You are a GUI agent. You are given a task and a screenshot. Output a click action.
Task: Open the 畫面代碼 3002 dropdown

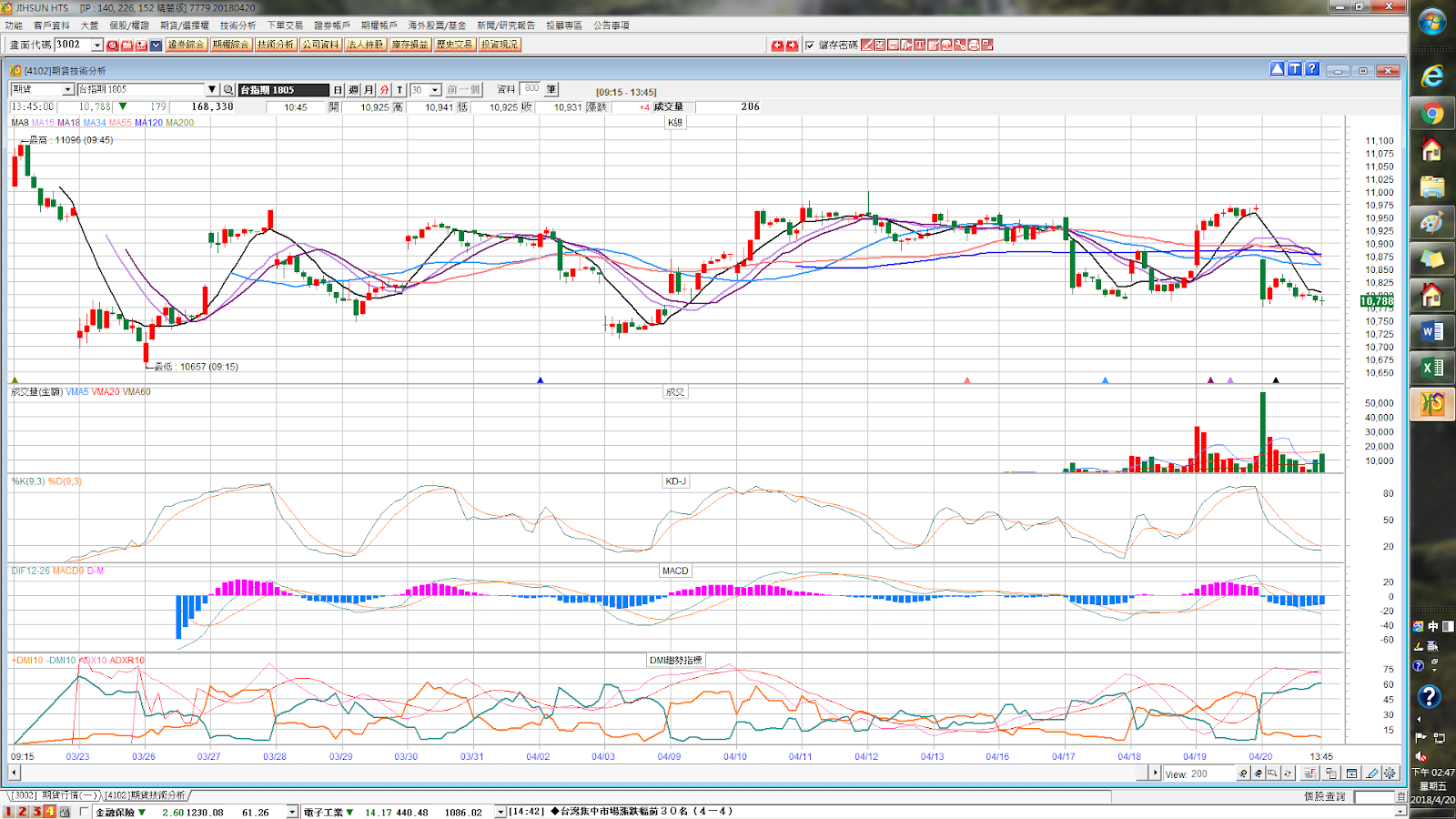click(97, 45)
